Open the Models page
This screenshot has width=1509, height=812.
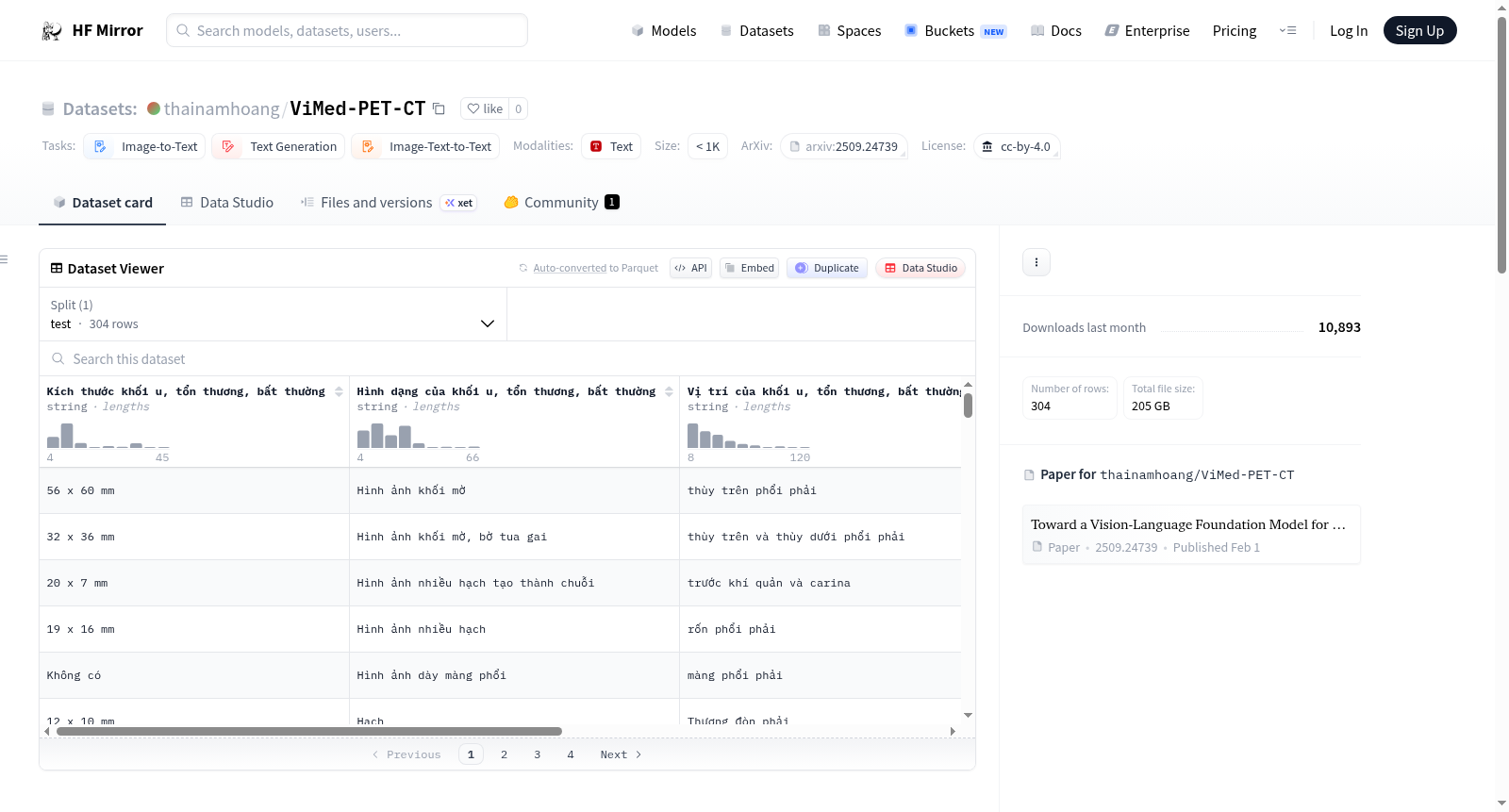(x=664, y=31)
